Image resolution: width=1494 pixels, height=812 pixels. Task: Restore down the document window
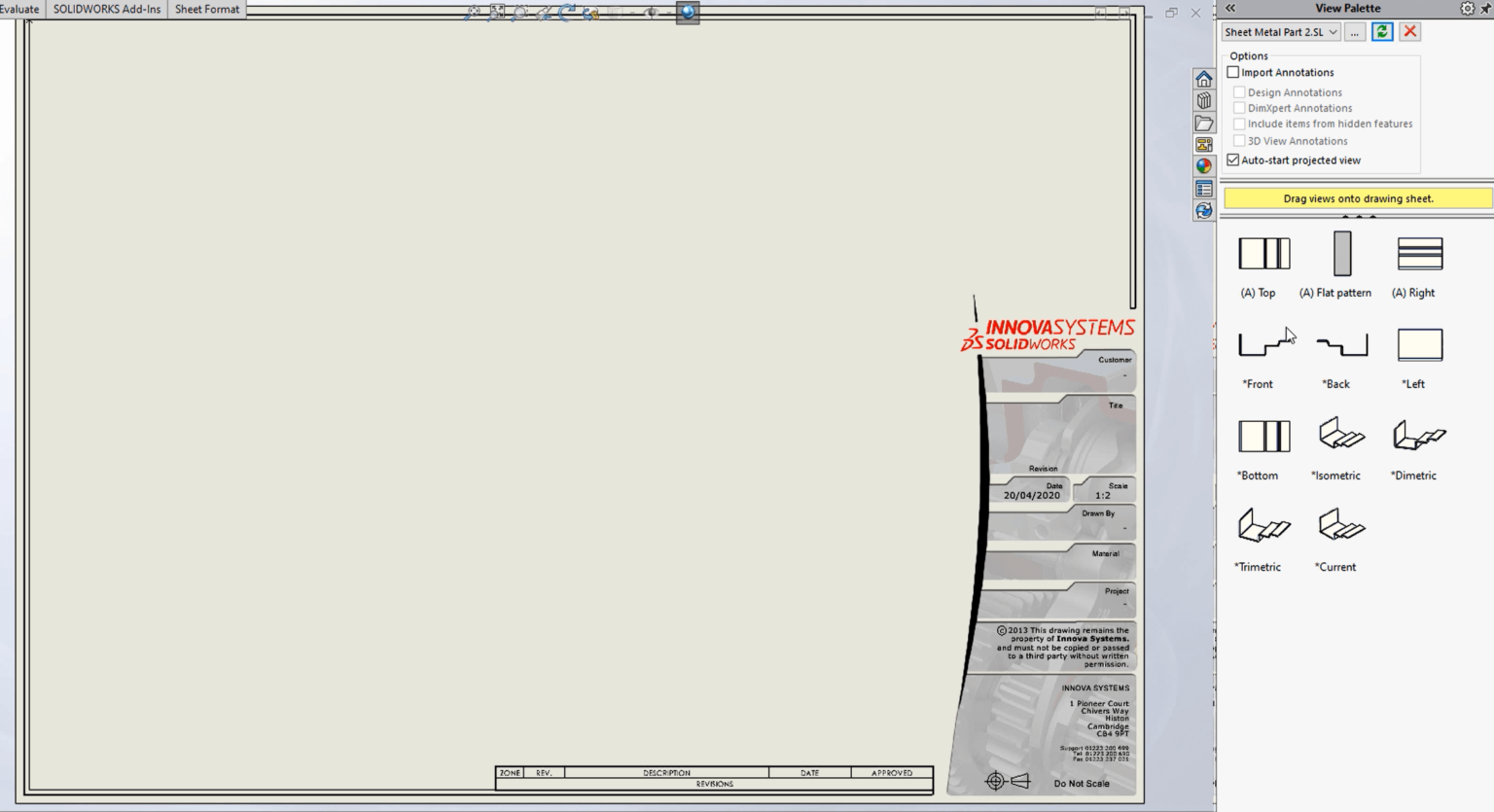coord(1171,13)
